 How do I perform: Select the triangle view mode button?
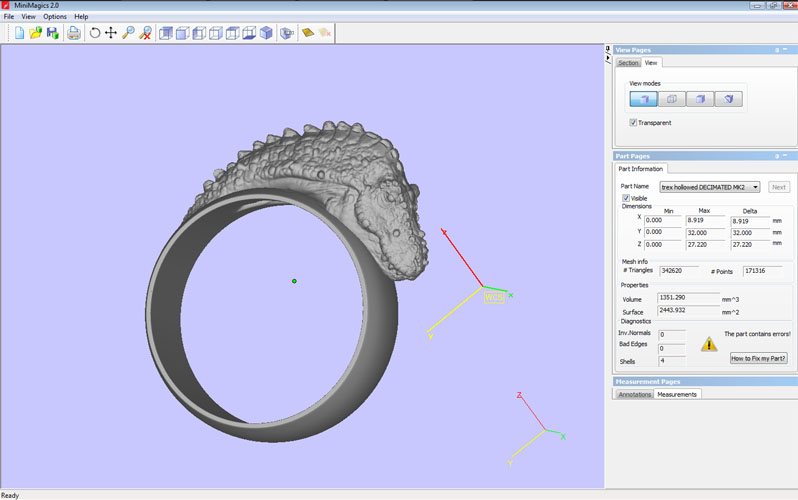coord(729,99)
